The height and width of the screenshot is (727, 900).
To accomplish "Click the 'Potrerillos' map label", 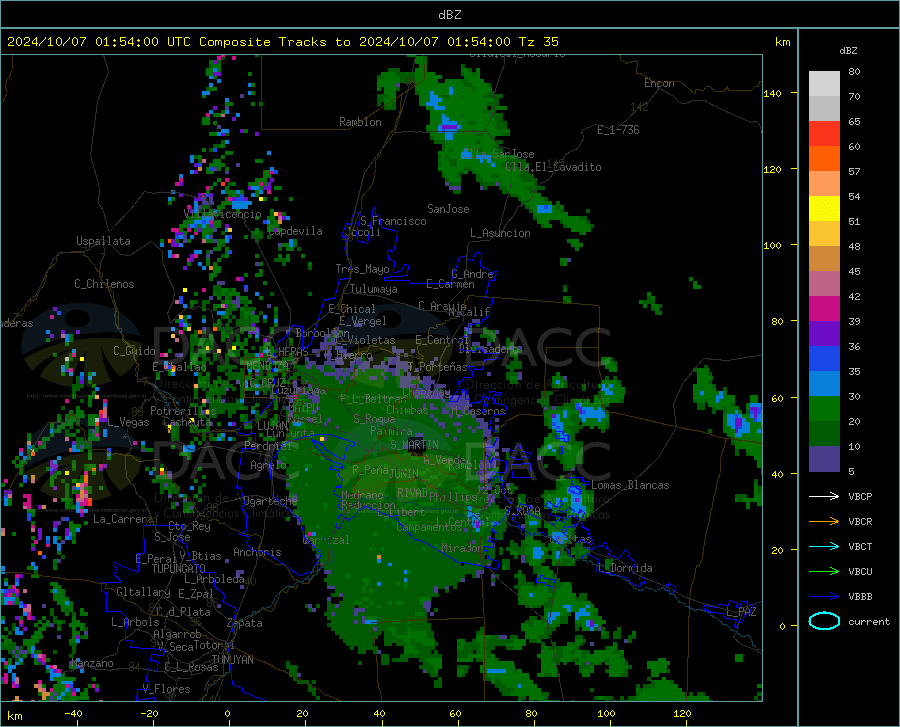I will pyautogui.click(x=183, y=411).
